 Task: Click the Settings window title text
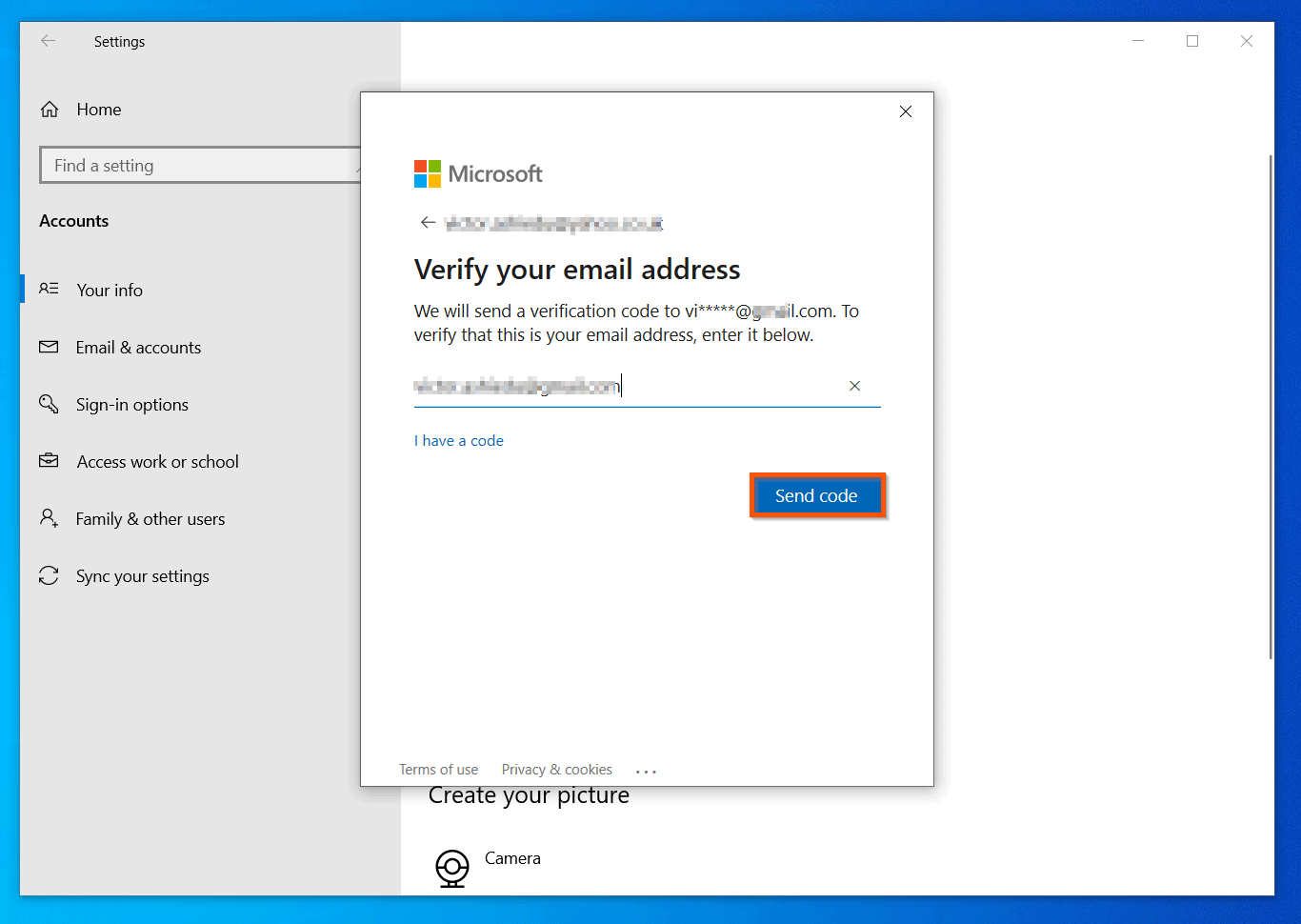[120, 42]
